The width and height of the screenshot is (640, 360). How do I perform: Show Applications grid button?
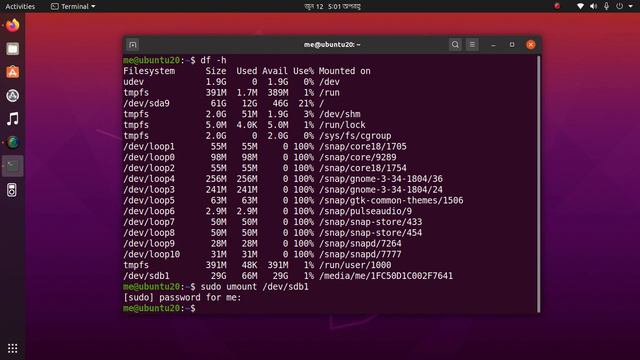pos(13,348)
